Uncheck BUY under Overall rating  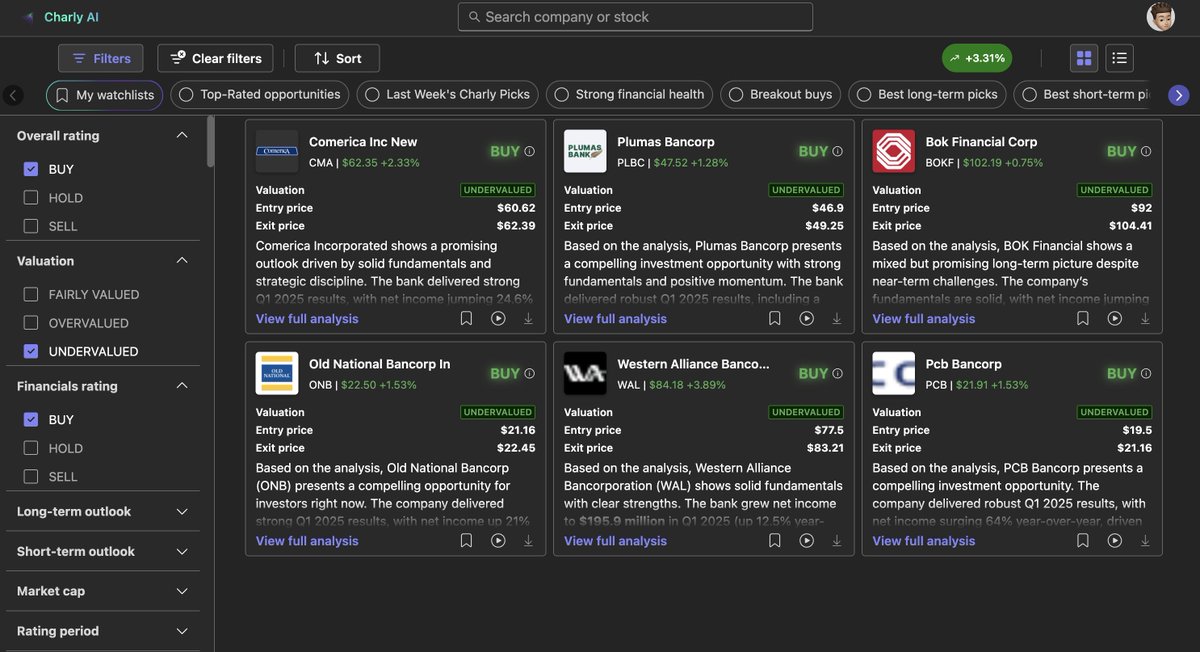coord(31,169)
